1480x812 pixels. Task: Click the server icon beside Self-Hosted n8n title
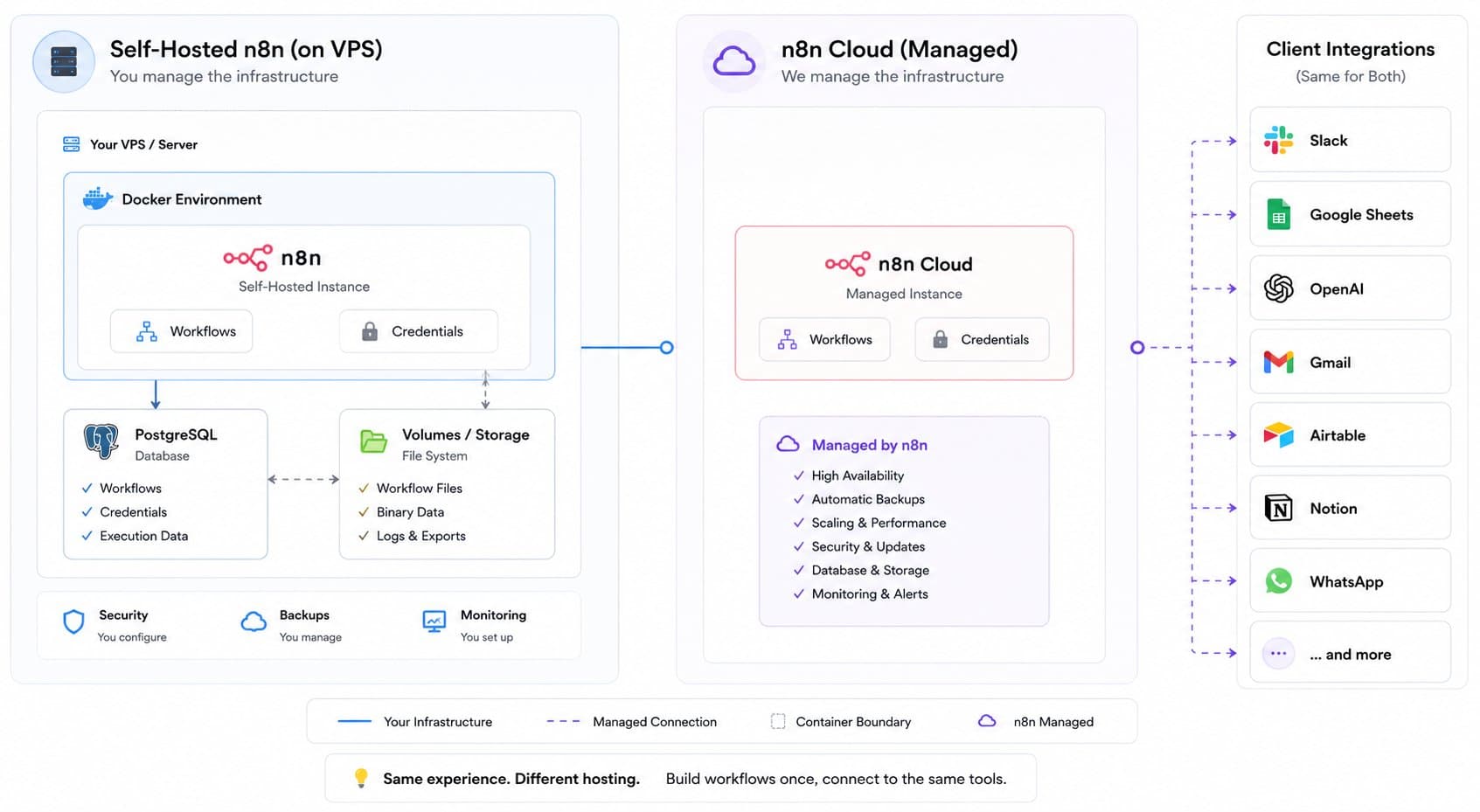tap(64, 62)
